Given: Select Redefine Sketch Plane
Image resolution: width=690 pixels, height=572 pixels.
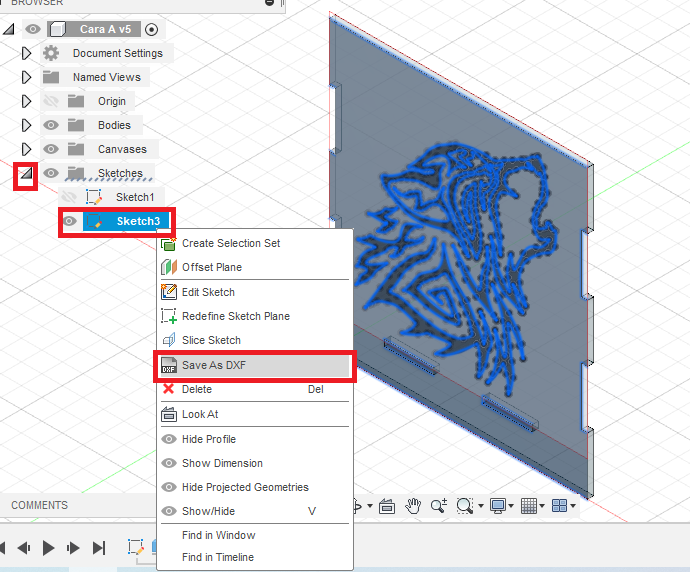Looking at the screenshot, I should pos(255,316).
